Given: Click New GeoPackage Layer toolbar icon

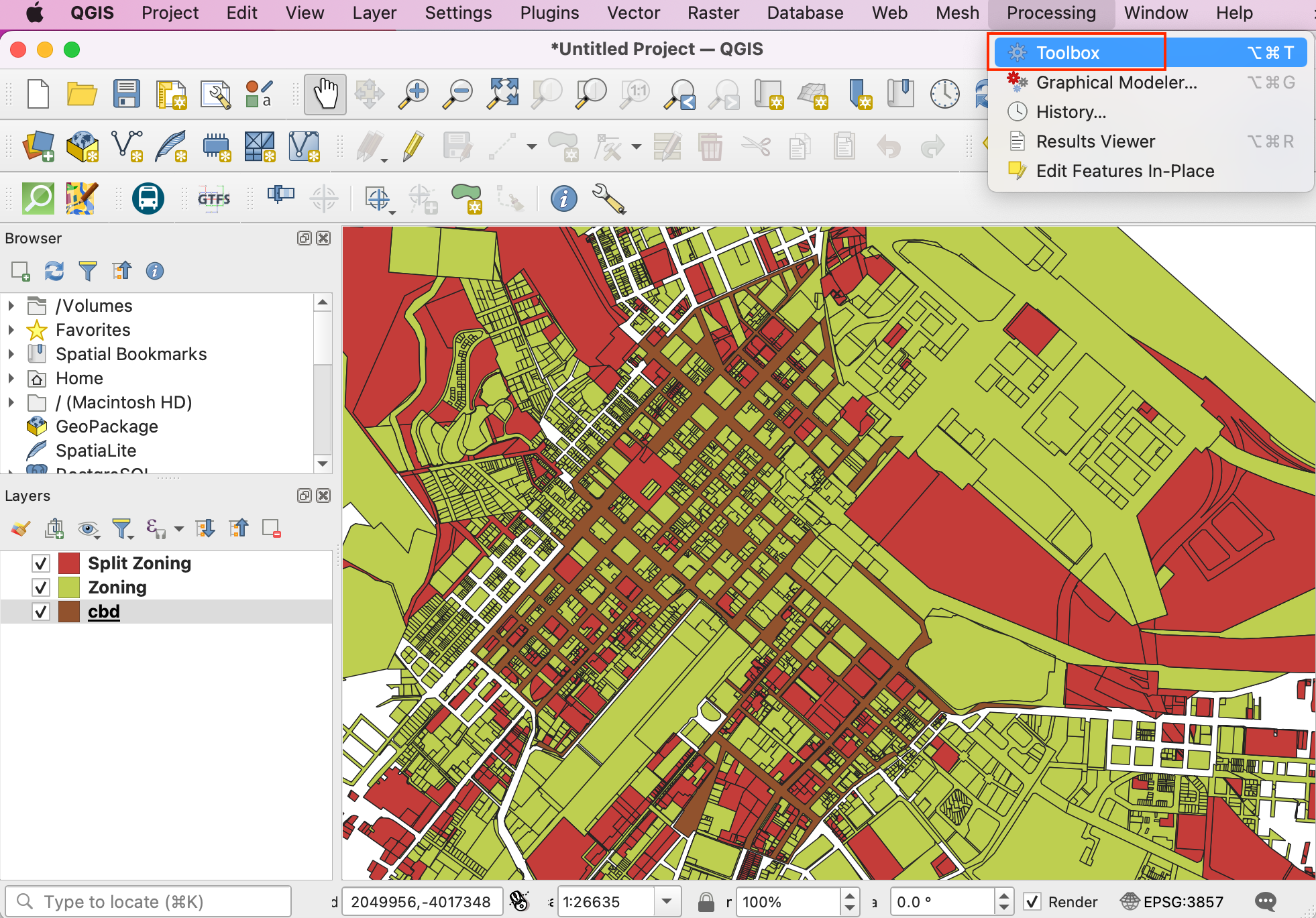Looking at the screenshot, I should coord(83,146).
